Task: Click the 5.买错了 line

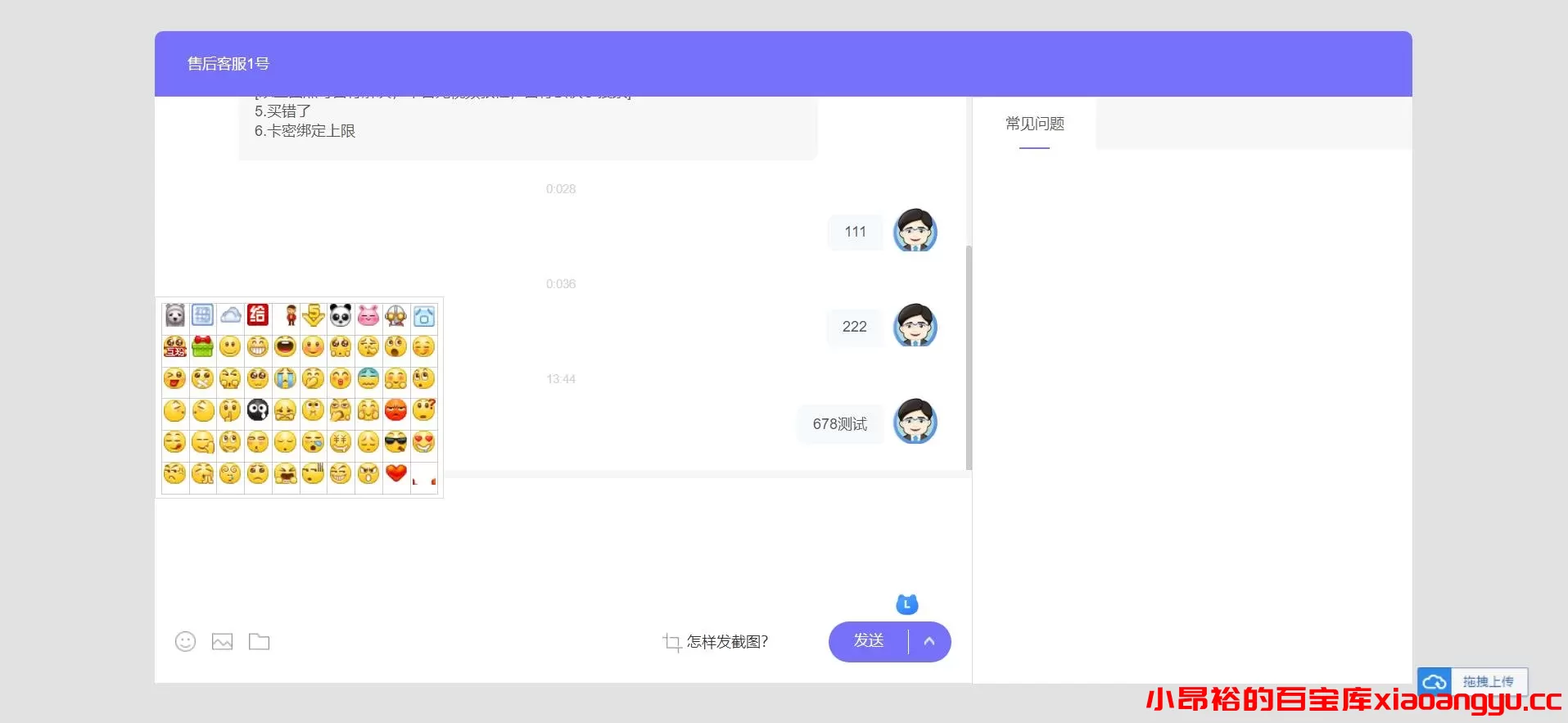Action: 282,111
